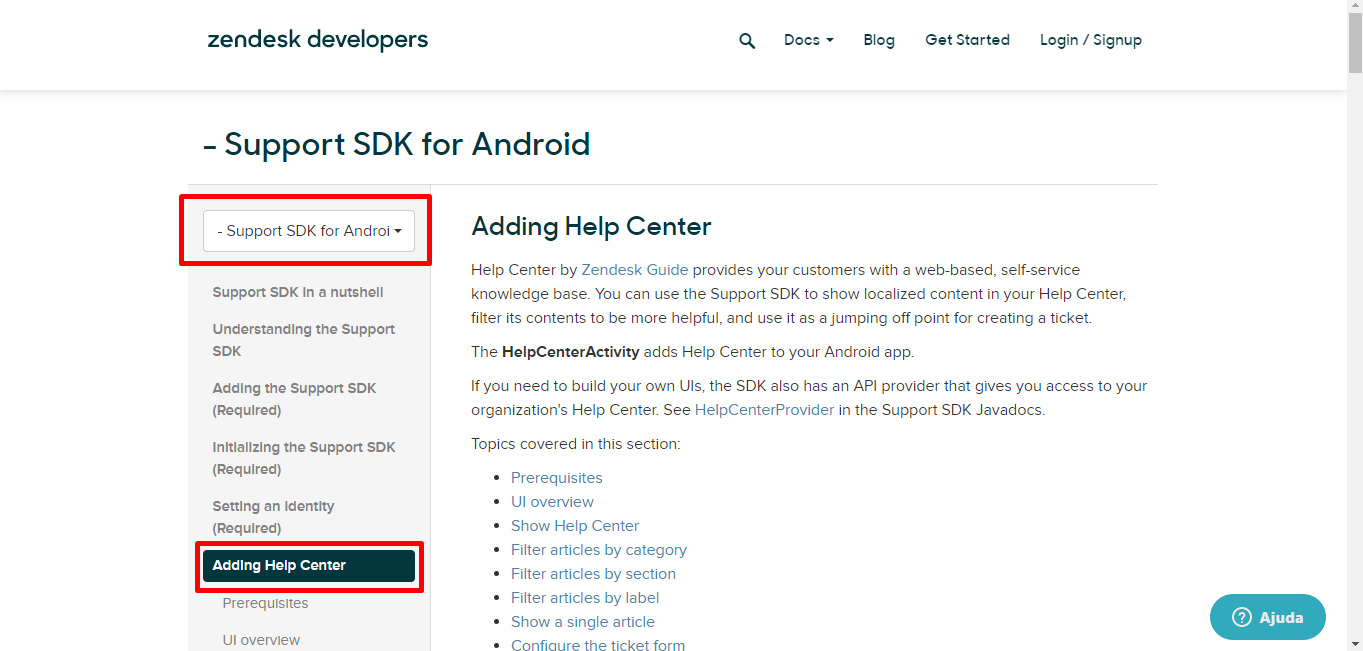
Task: Click the search magnifier icon
Action: tap(747, 41)
